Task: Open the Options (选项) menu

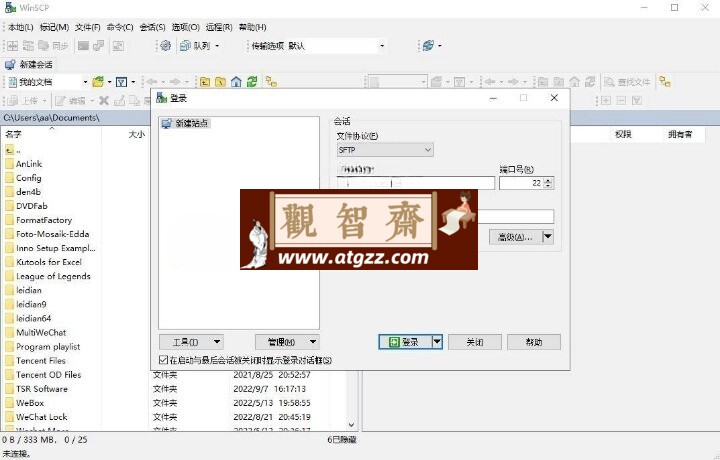Action: 186,27
